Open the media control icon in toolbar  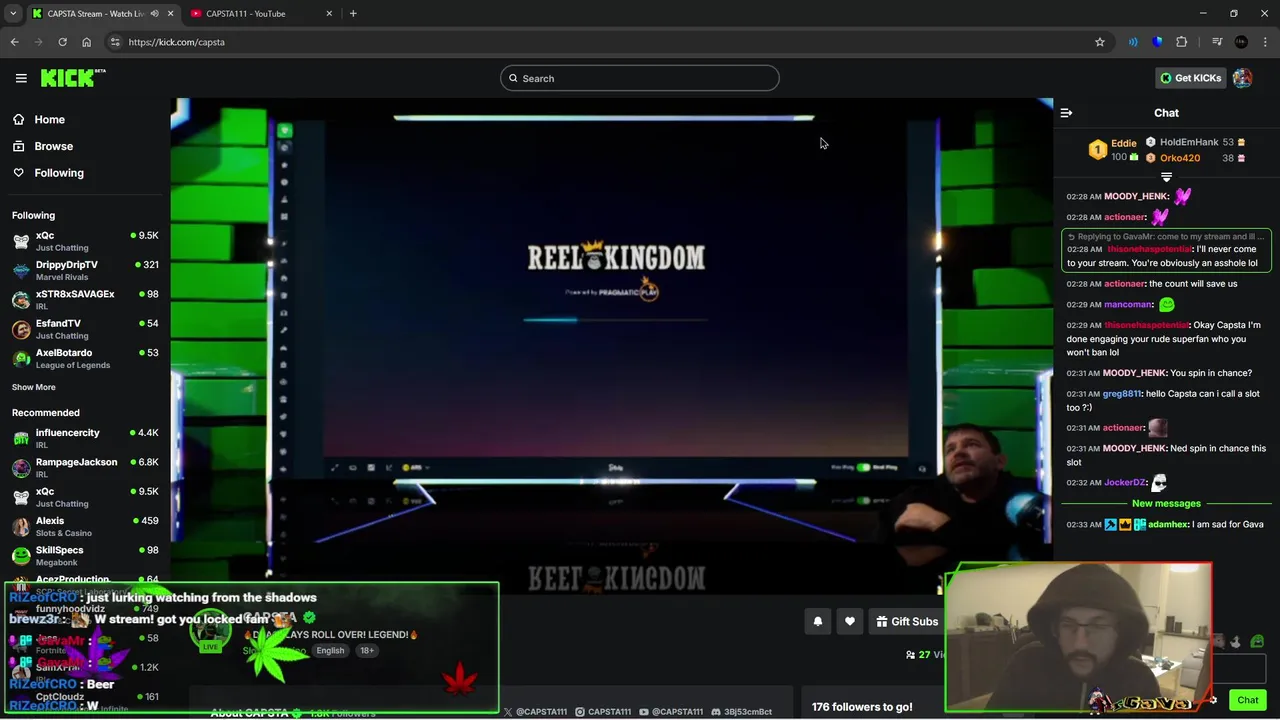(x=1217, y=42)
